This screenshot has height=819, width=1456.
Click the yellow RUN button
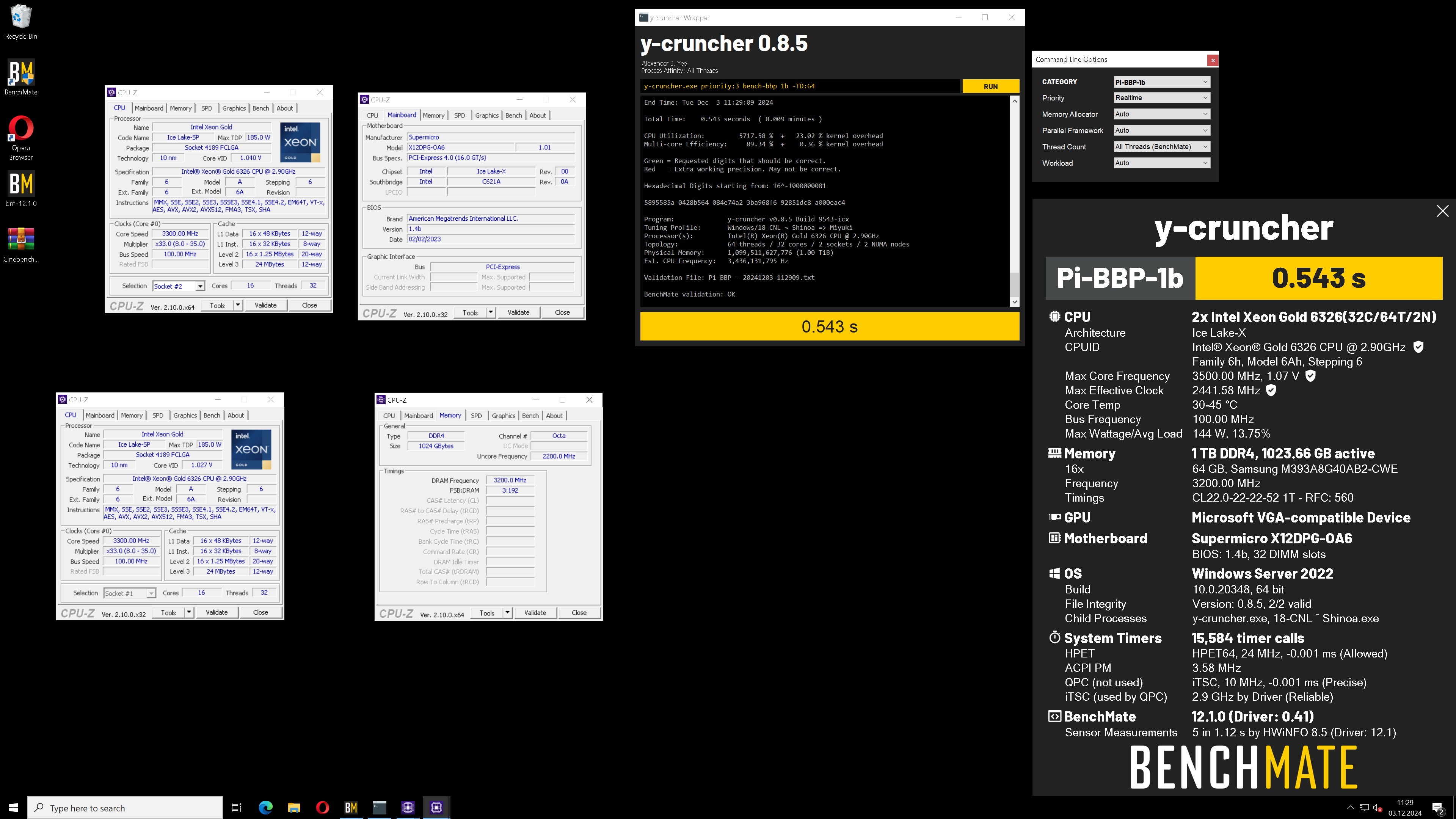(991, 86)
